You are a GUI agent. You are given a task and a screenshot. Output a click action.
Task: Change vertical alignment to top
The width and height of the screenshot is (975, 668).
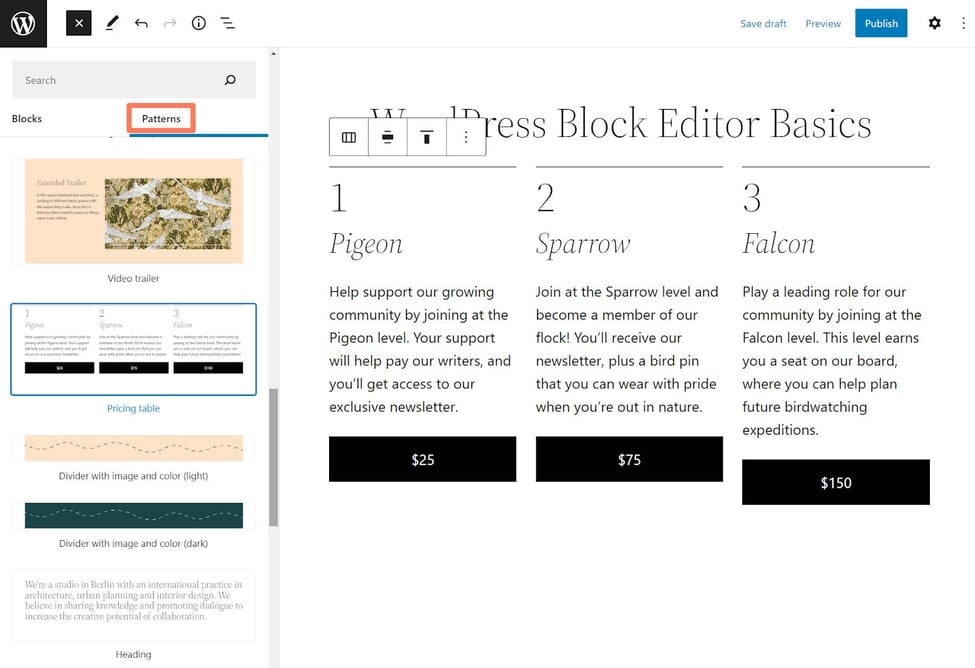click(x=427, y=137)
